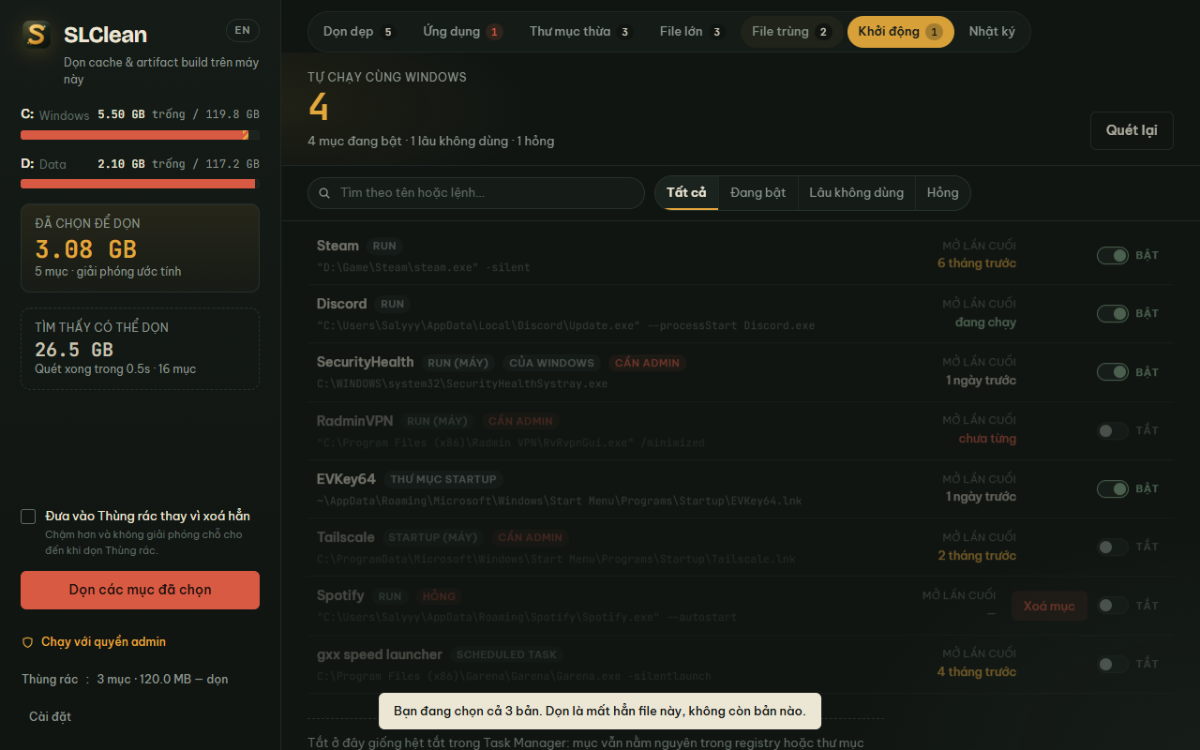Click the Steam entry name
The image size is (1200, 750).
[338, 246]
